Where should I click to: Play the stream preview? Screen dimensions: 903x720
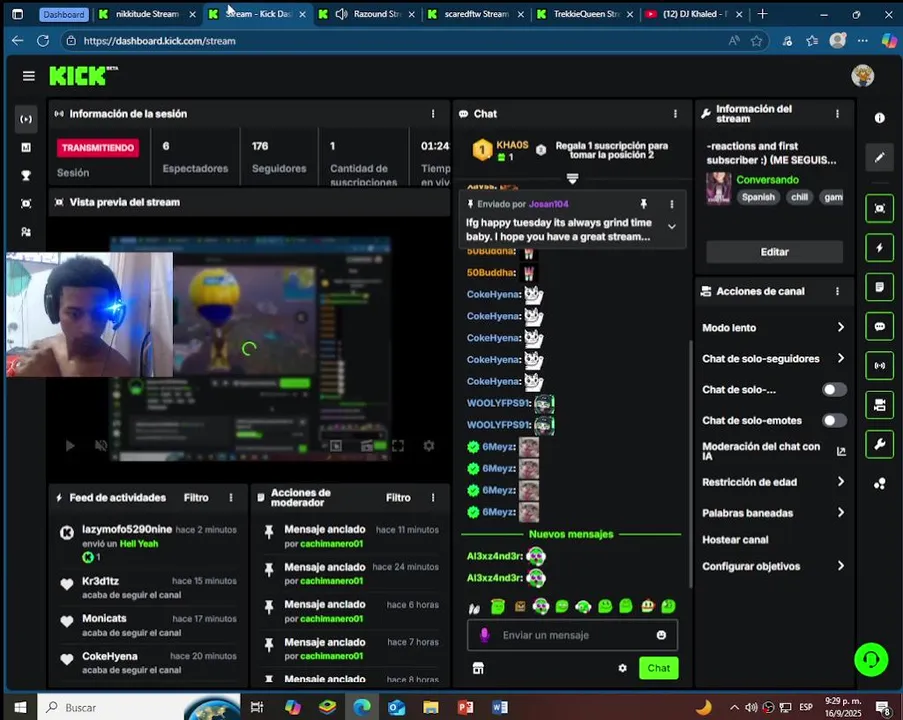click(x=70, y=445)
